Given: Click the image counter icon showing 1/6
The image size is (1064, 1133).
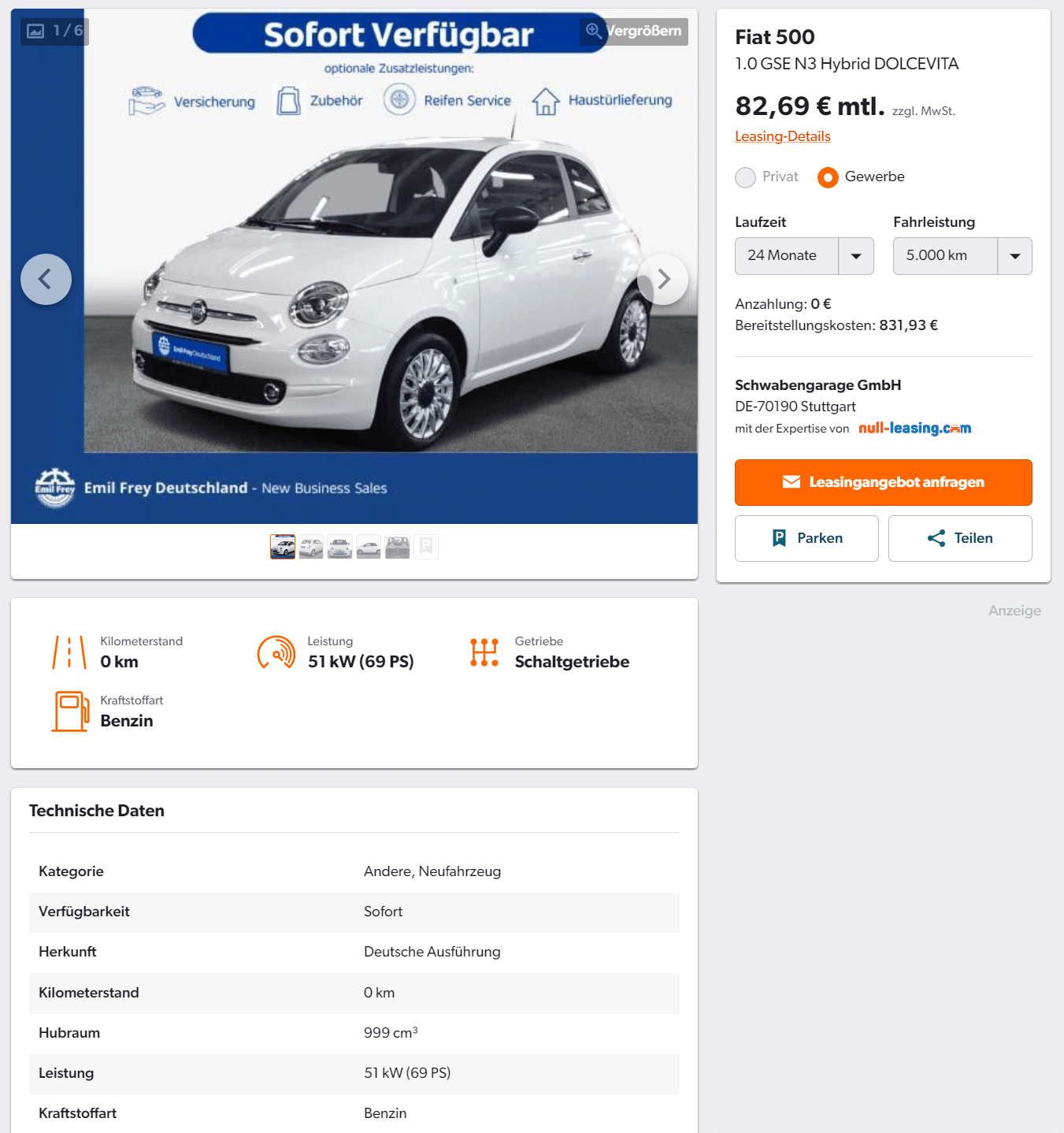Looking at the screenshot, I should point(35,31).
